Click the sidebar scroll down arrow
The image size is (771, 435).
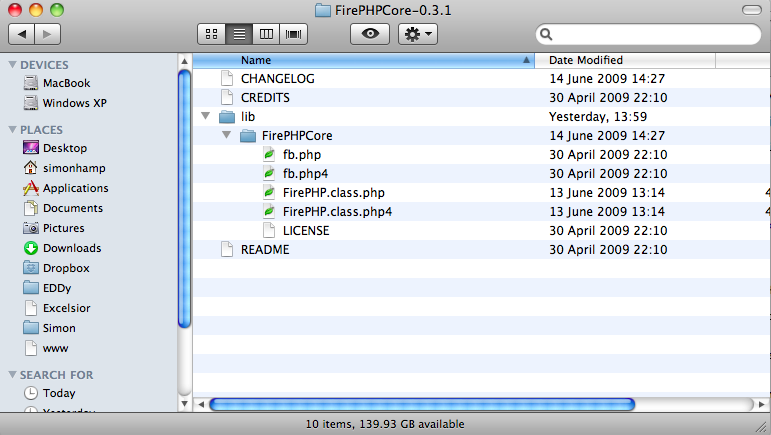tap(184, 404)
